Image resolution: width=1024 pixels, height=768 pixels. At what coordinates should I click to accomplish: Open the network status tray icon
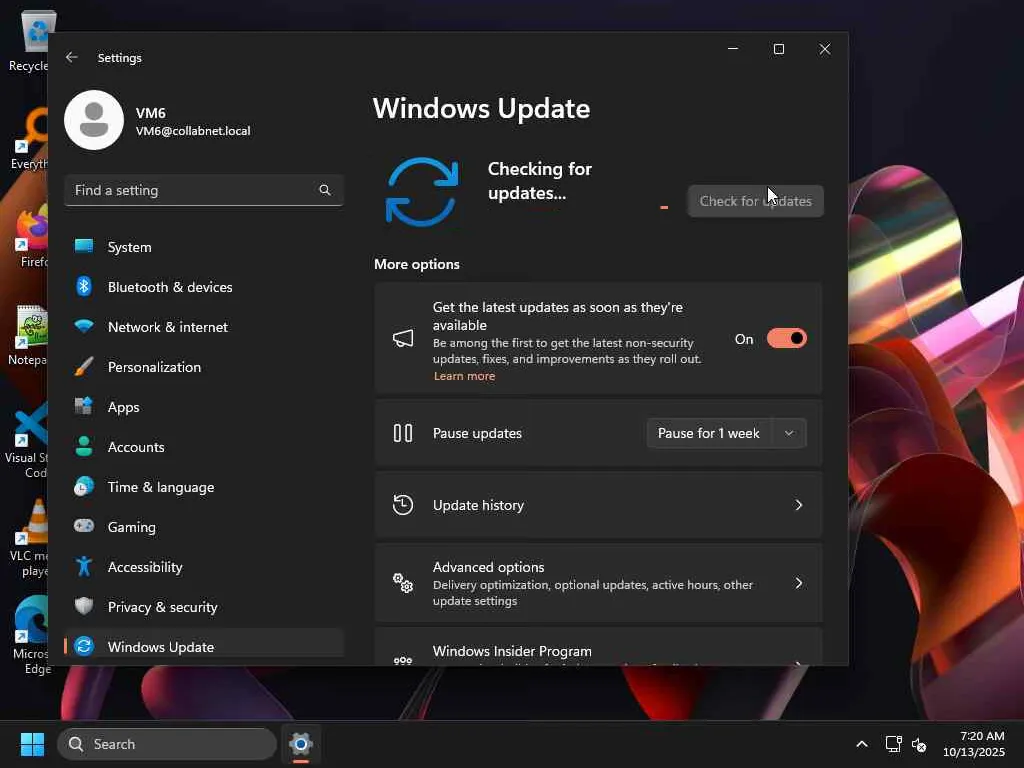tap(893, 744)
